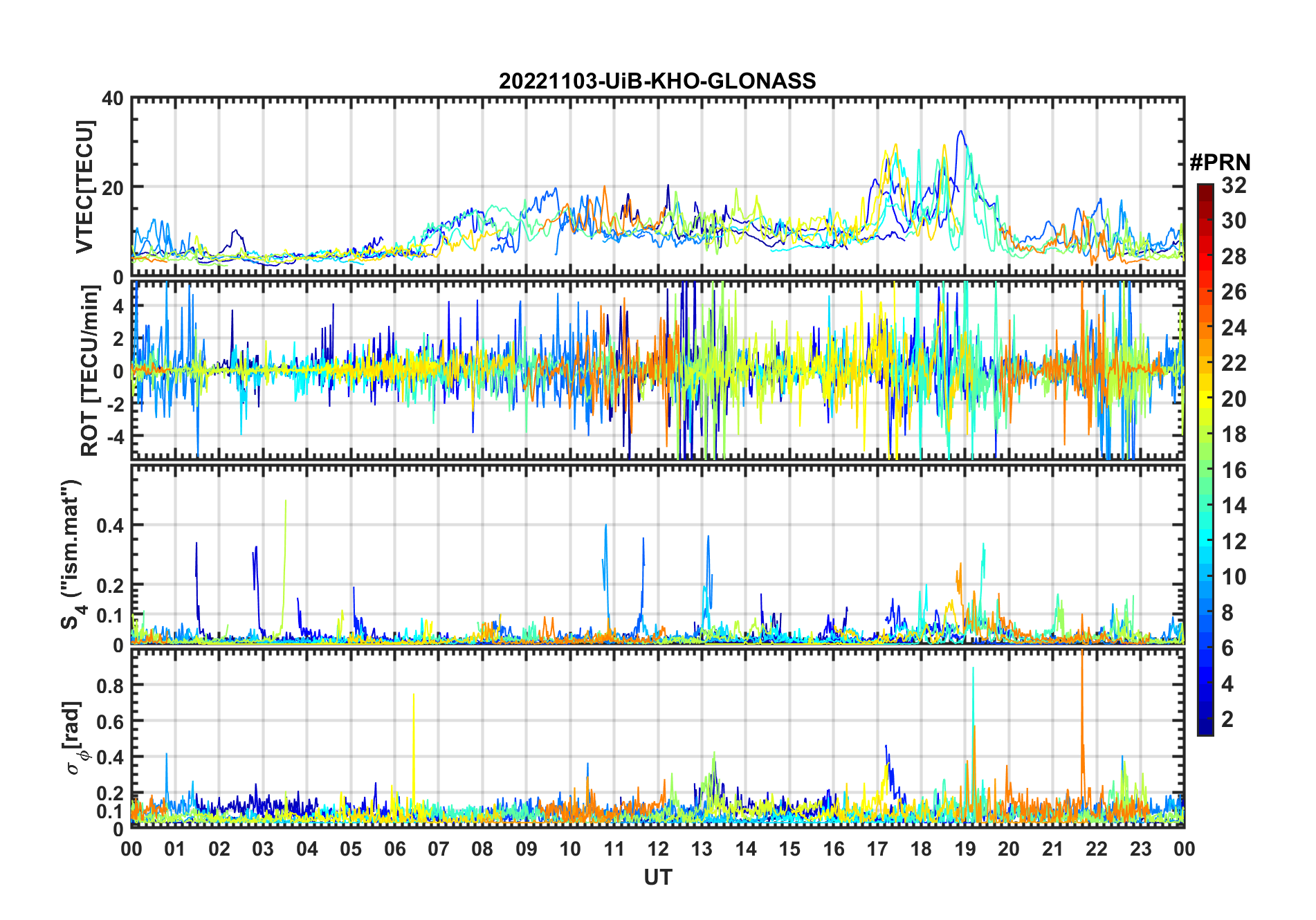
Task: Click the colorbar tick label 28
Action: 1234,257
